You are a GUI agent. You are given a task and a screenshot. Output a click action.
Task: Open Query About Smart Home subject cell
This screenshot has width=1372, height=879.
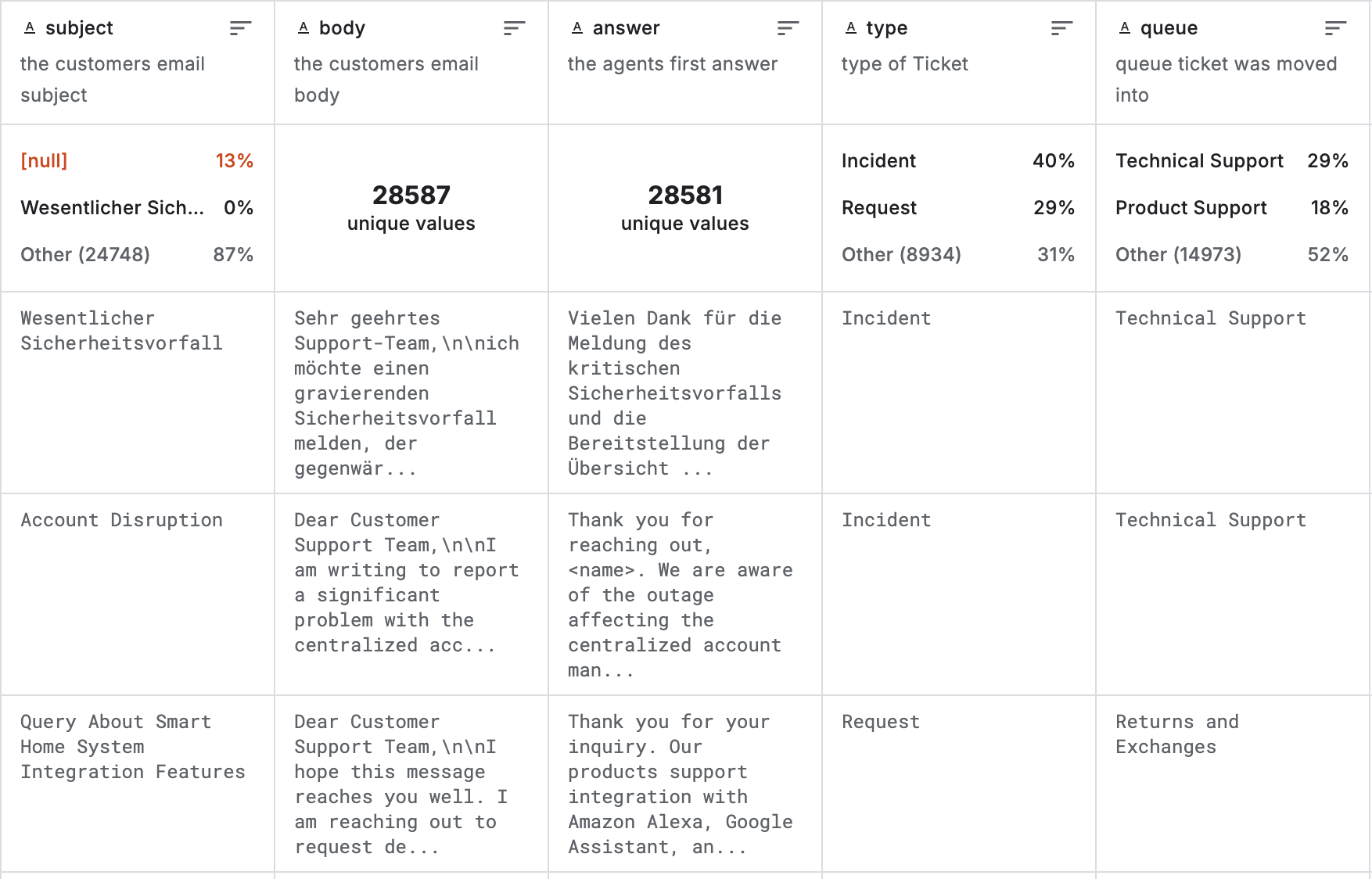[133, 747]
